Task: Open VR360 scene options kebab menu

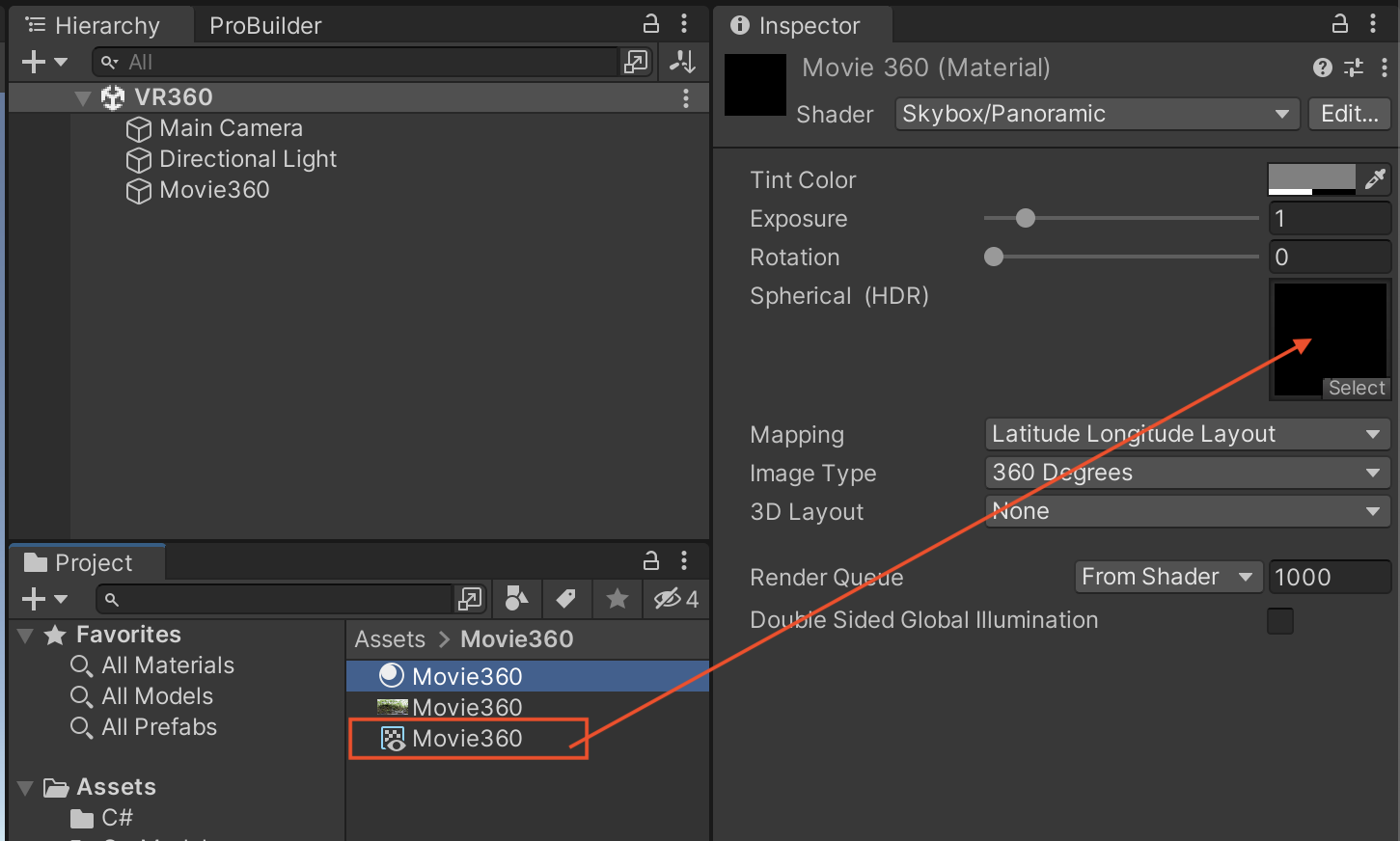Action: [685, 97]
